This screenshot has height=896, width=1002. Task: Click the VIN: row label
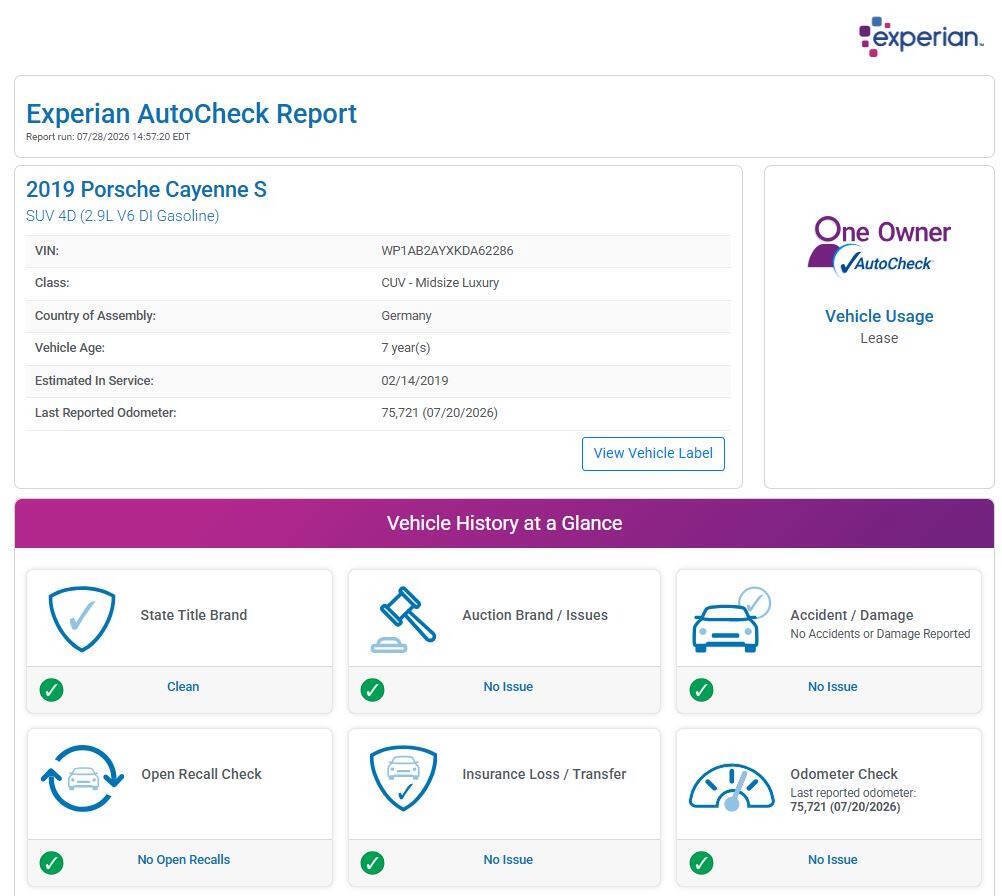47,251
